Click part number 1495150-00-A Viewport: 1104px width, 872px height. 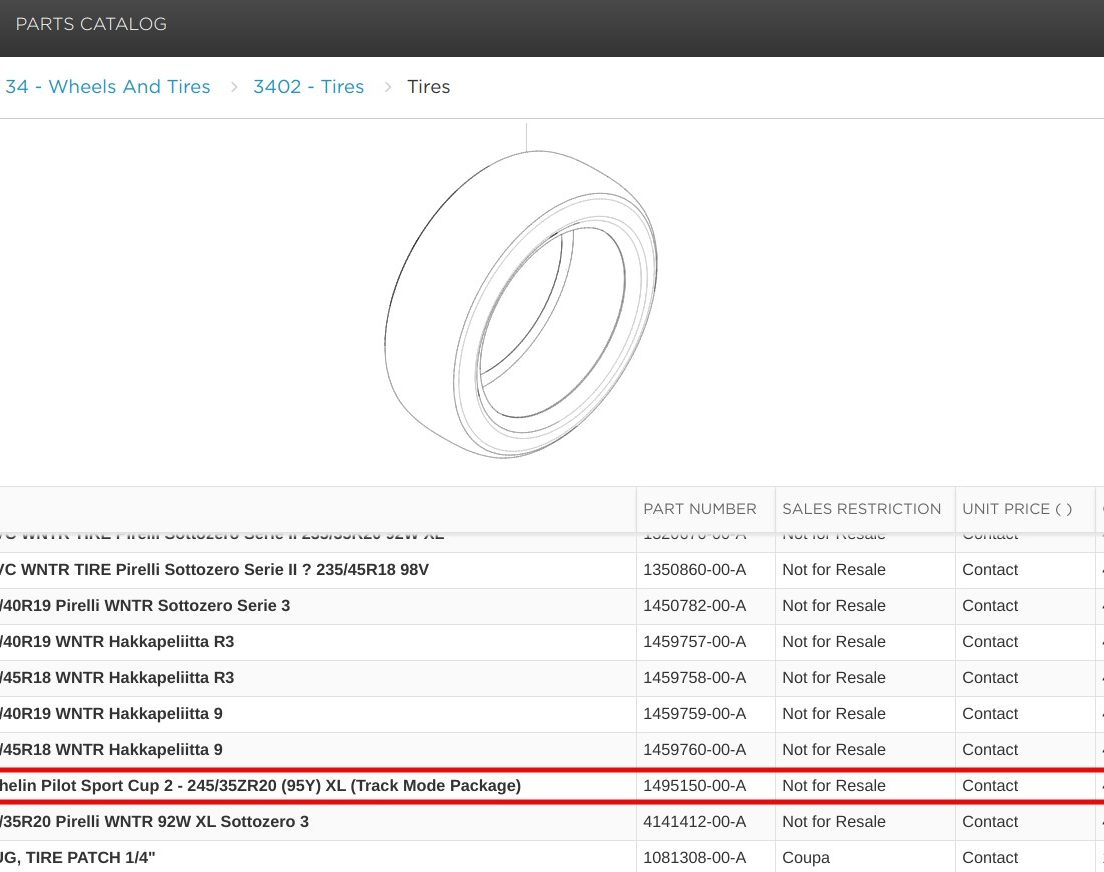tap(694, 785)
